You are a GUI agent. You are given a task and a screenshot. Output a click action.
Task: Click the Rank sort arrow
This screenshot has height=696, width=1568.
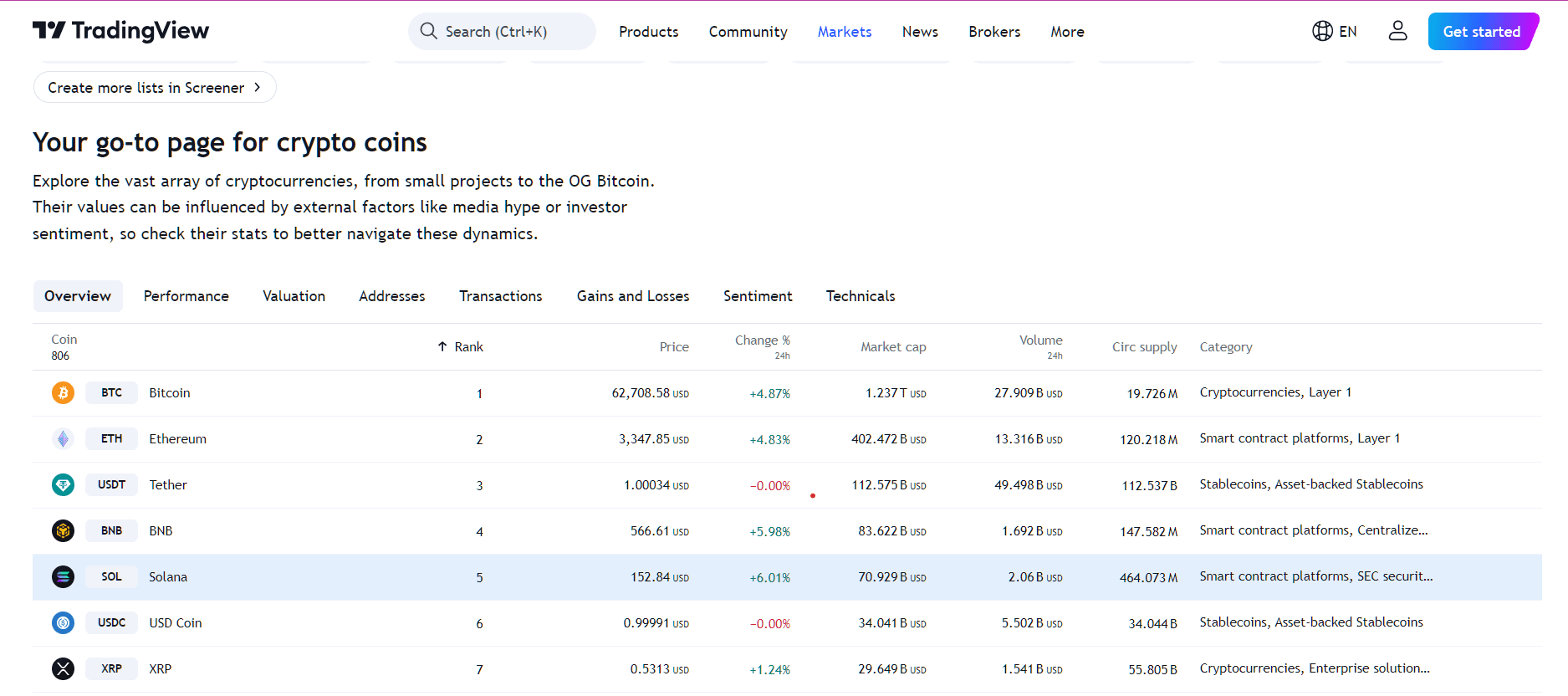[x=442, y=346]
